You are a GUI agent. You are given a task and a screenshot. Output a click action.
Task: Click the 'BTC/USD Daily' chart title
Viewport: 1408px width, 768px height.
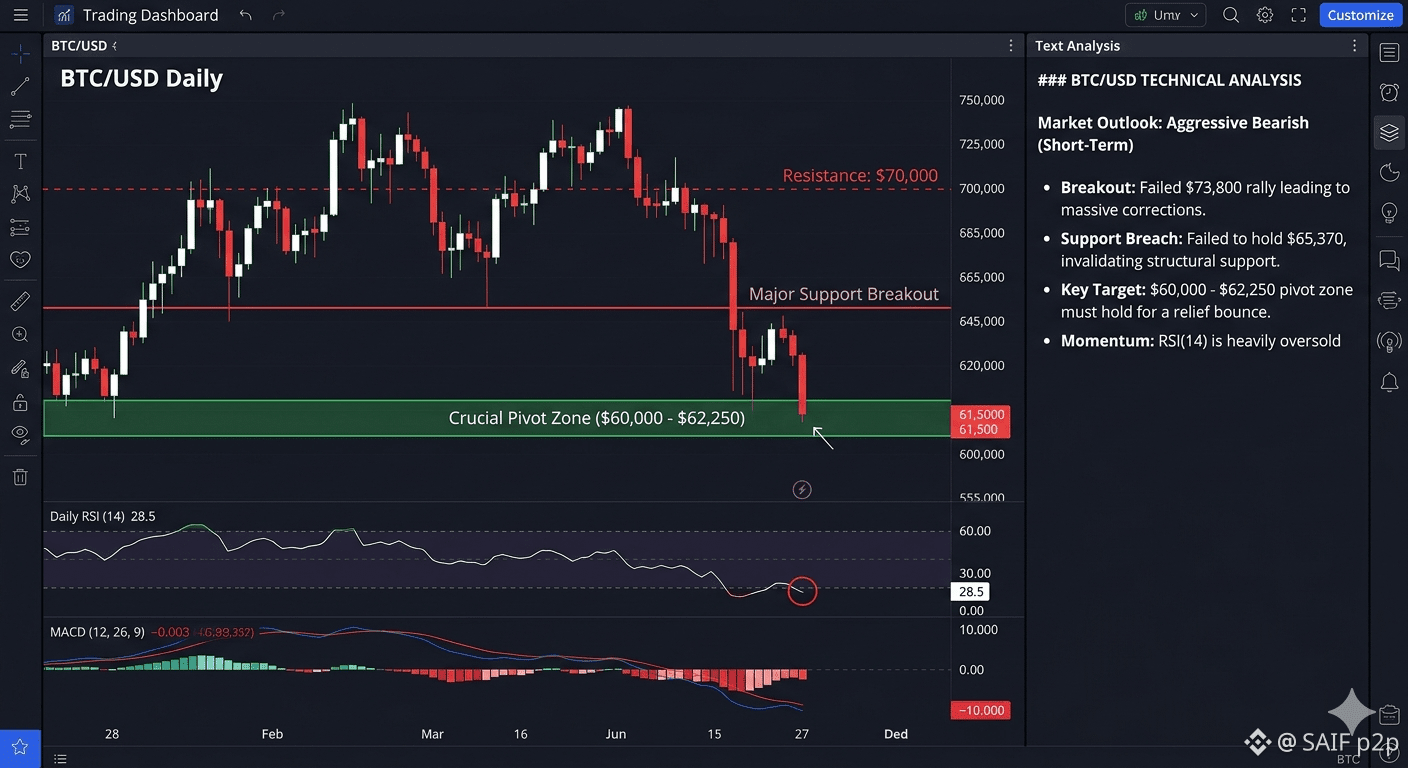(x=141, y=78)
